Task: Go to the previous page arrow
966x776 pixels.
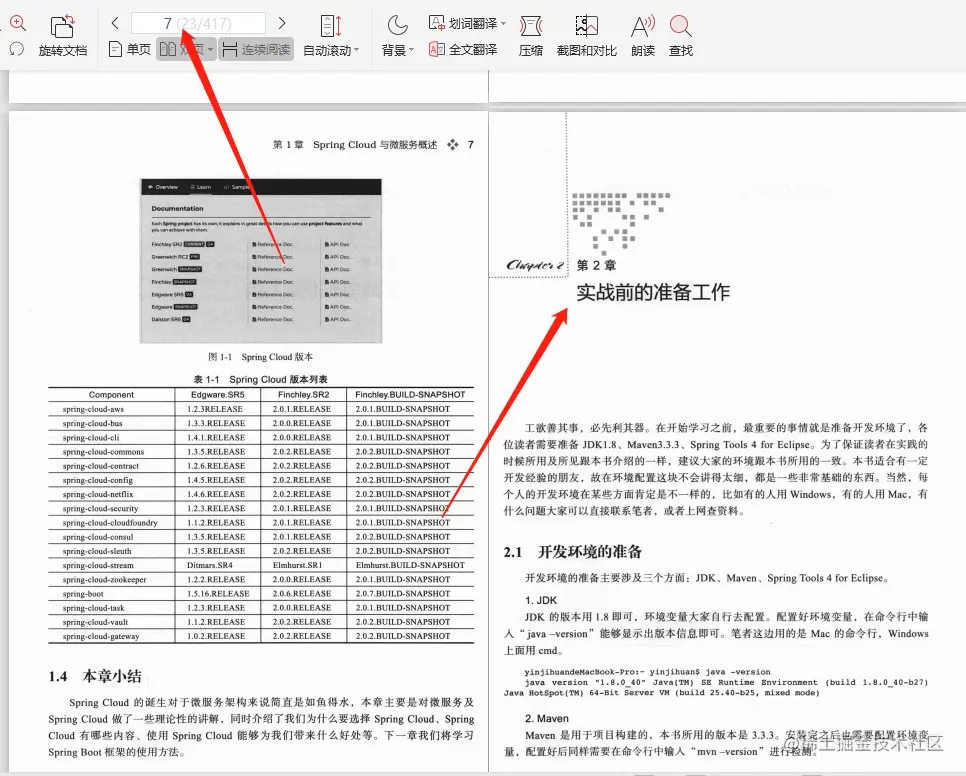Action: 115,23
